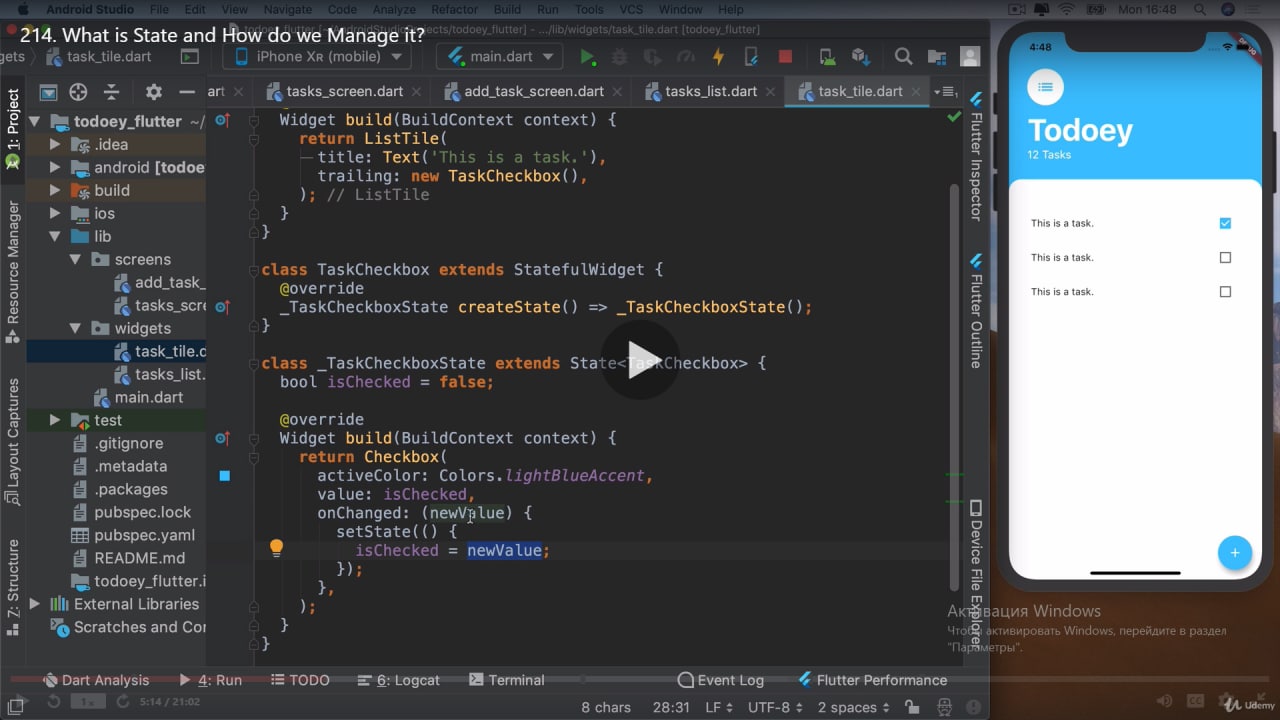Switch to the tasks_list.dart tab
Screen dimensions: 1280x720
(x=710, y=91)
